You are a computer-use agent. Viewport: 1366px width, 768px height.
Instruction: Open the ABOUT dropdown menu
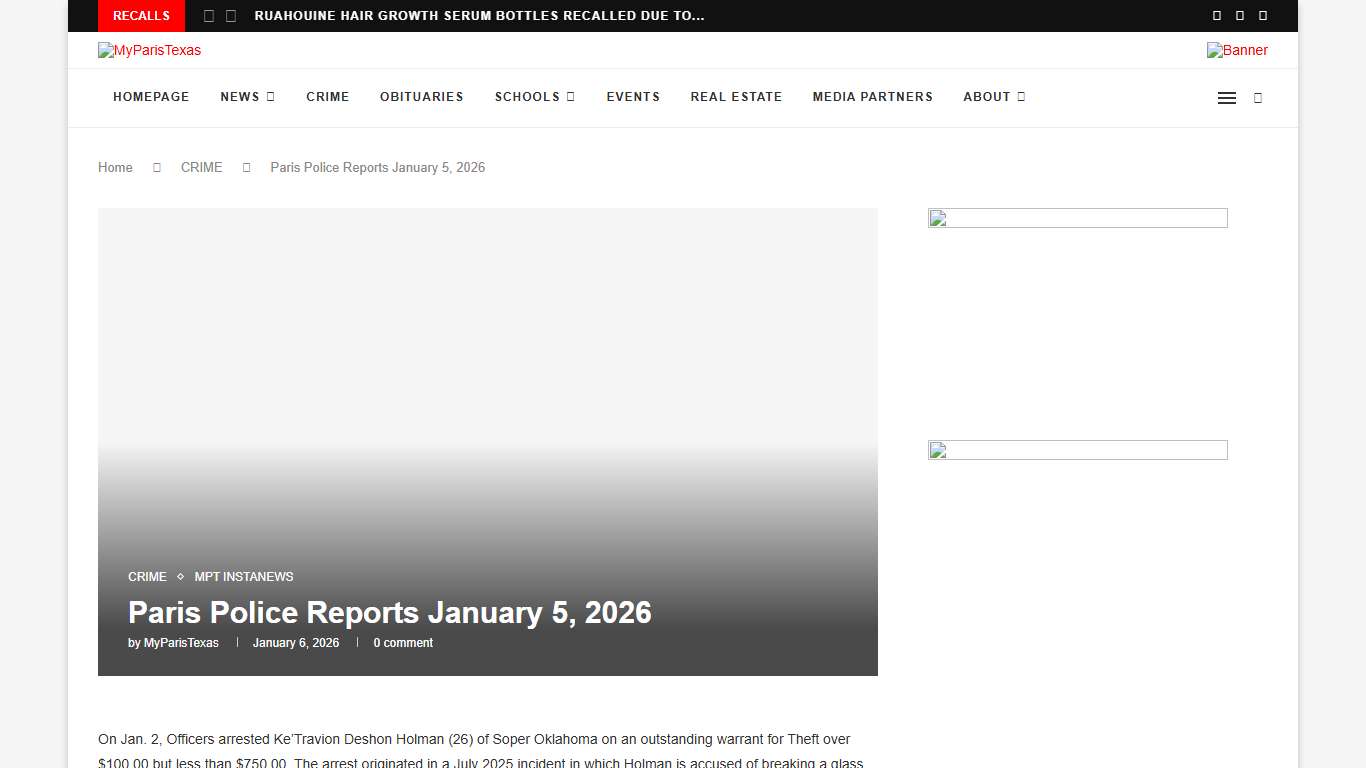tap(987, 97)
